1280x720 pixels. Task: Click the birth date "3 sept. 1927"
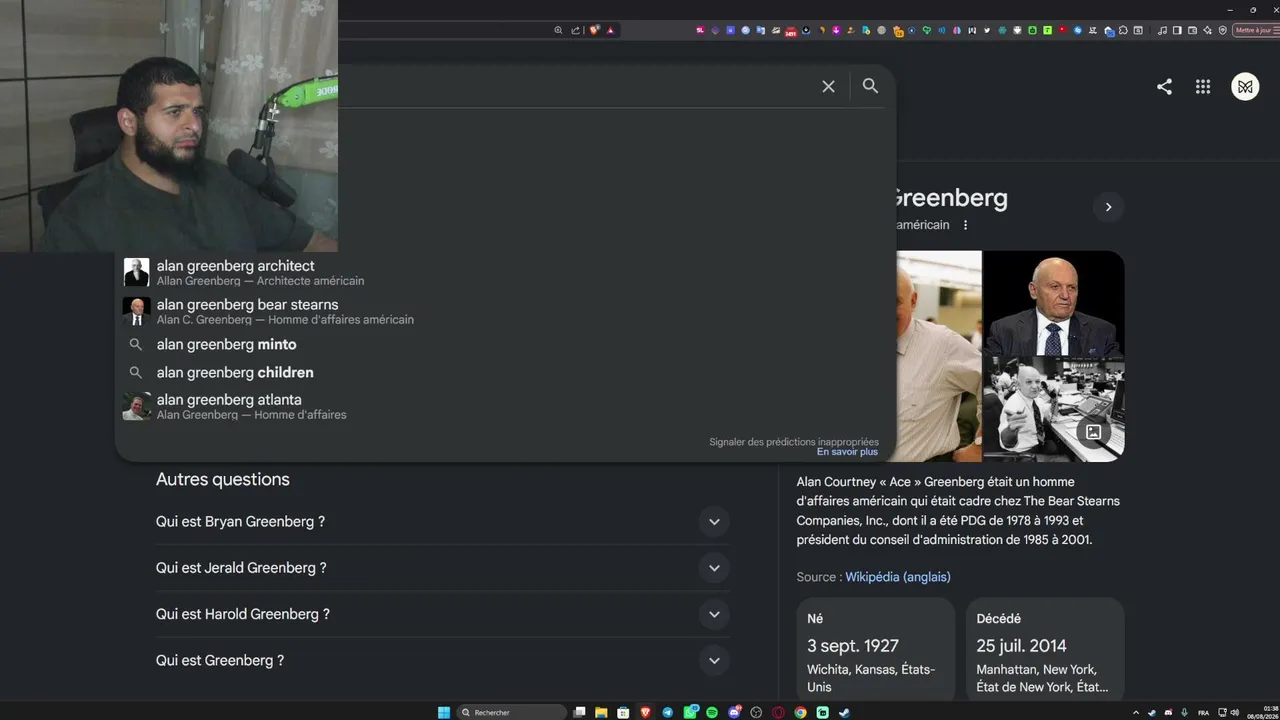point(853,646)
